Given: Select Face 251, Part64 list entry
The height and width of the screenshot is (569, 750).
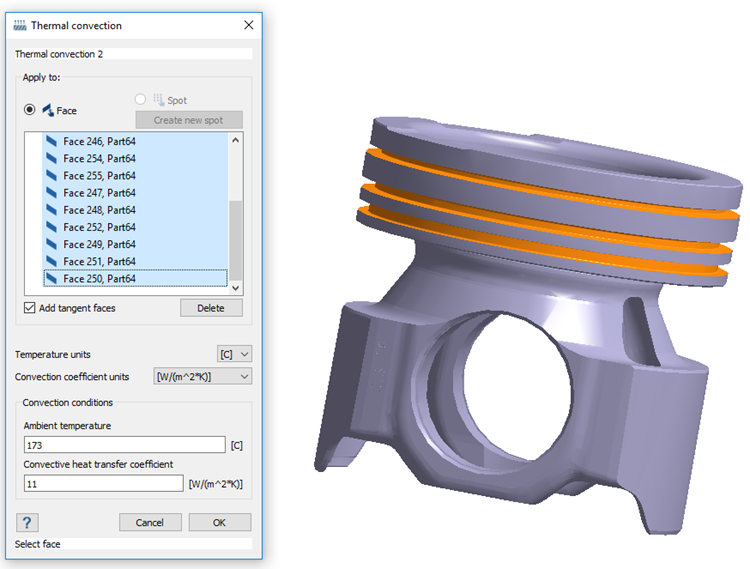Looking at the screenshot, I should [98, 261].
